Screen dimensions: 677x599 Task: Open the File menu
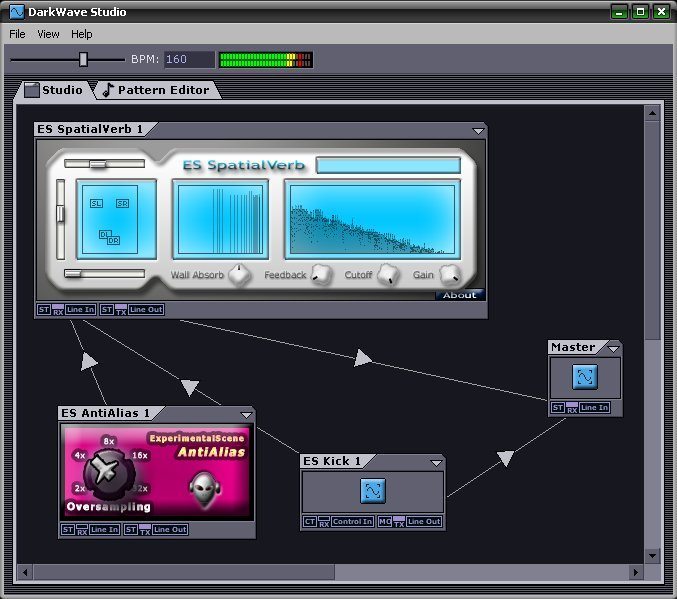pos(17,34)
